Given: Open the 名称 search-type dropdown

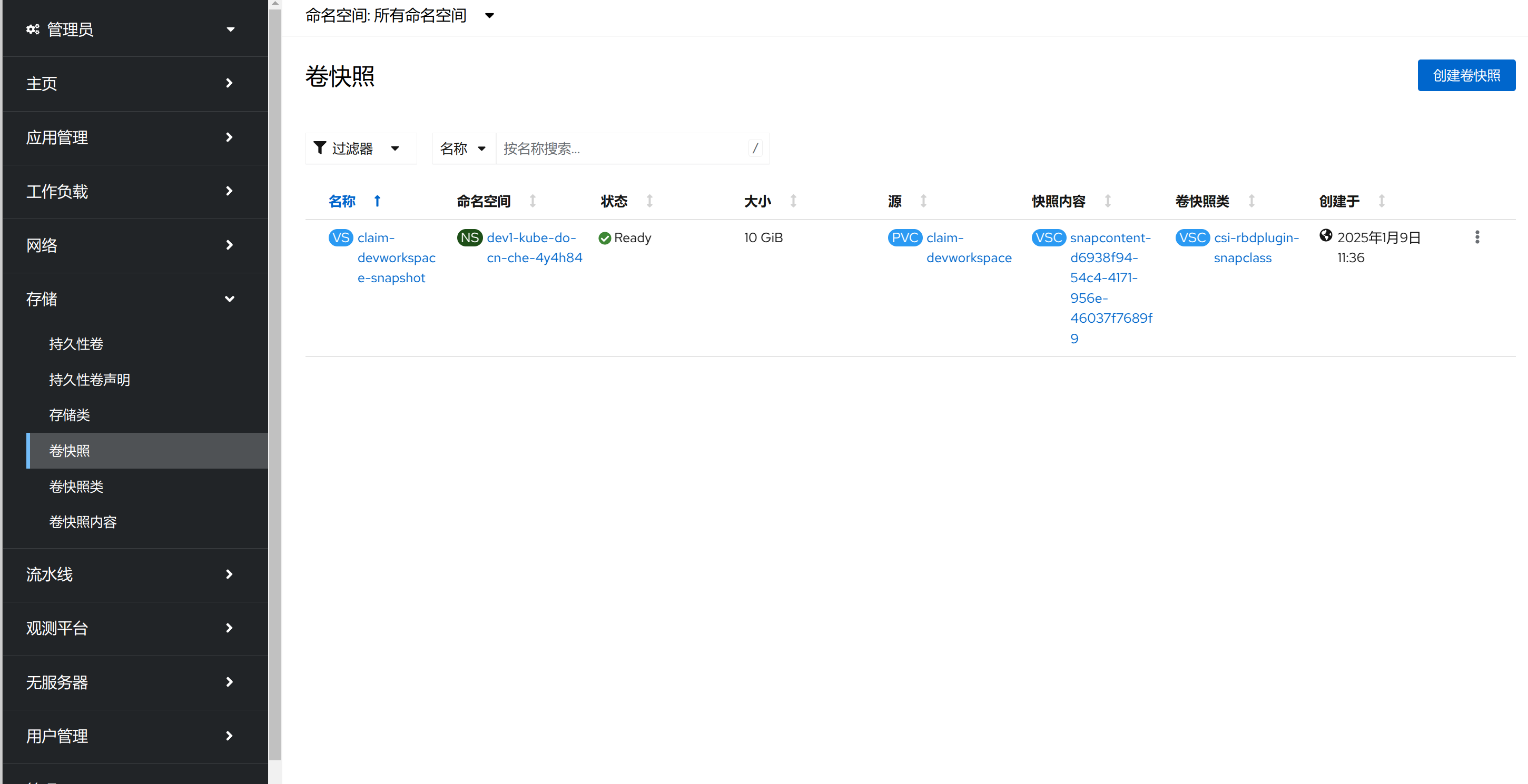Looking at the screenshot, I should click(464, 148).
